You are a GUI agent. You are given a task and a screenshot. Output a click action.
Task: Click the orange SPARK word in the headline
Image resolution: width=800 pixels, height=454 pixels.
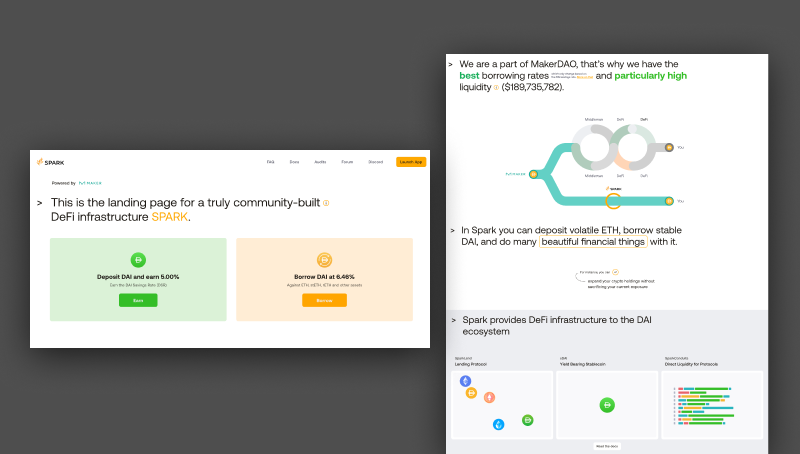tap(169, 217)
